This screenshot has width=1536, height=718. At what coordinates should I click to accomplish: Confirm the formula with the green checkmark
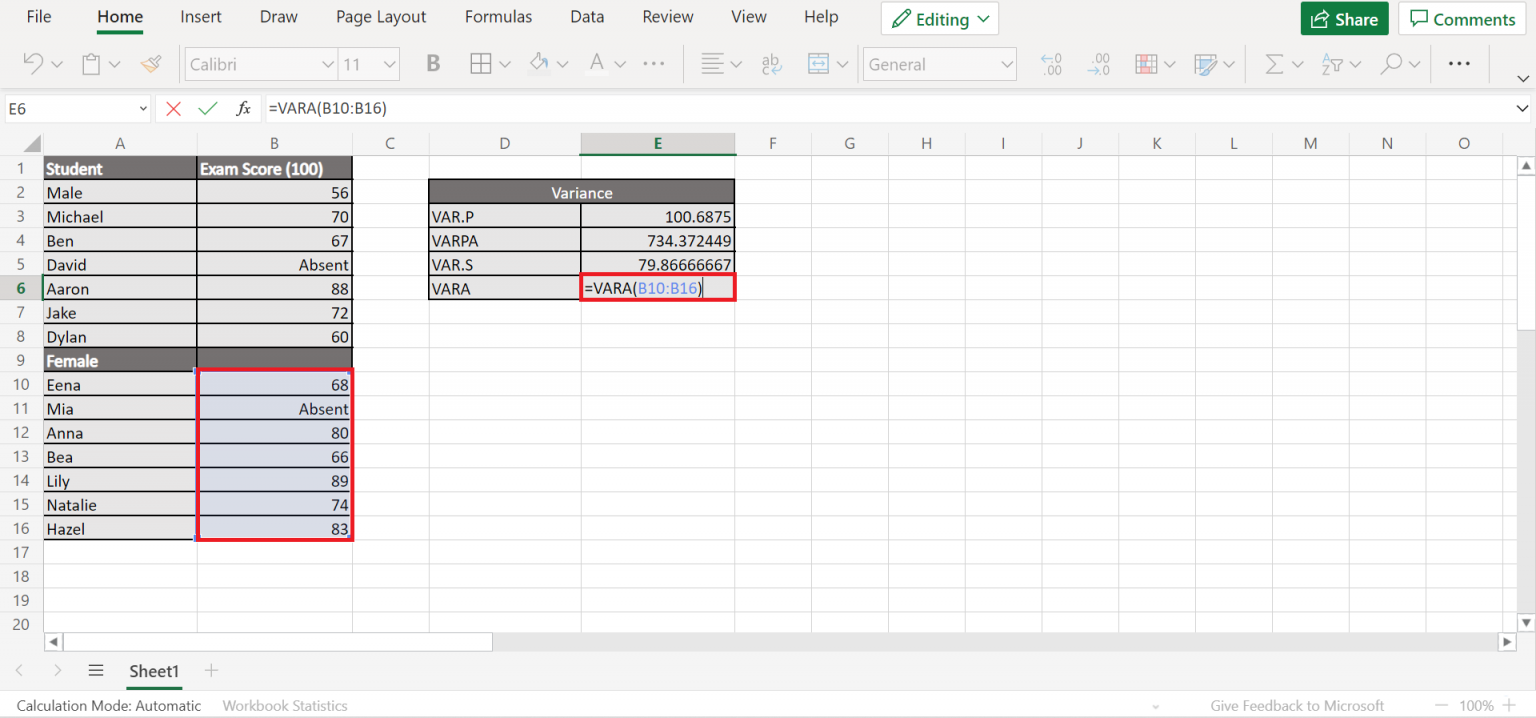[x=207, y=108]
